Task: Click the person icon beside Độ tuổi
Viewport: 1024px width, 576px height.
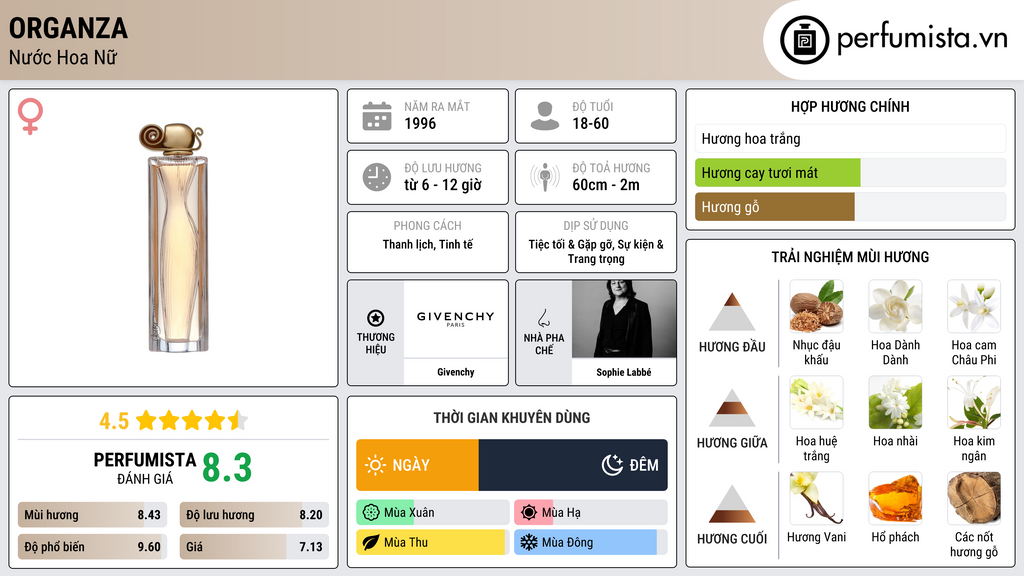Action: click(545, 116)
